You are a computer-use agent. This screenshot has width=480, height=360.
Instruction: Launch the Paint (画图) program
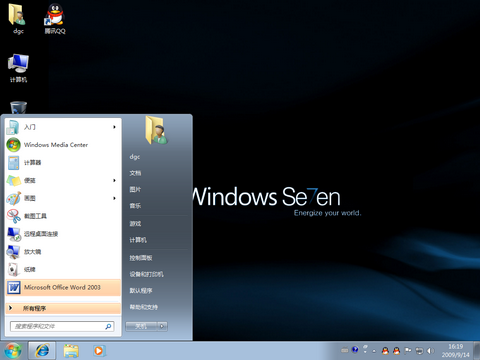coord(63,198)
